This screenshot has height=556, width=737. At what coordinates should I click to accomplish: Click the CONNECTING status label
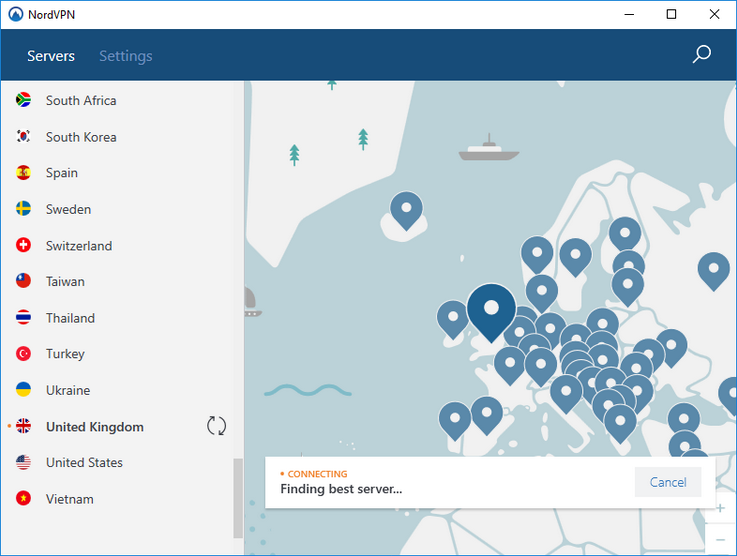coord(317,474)
